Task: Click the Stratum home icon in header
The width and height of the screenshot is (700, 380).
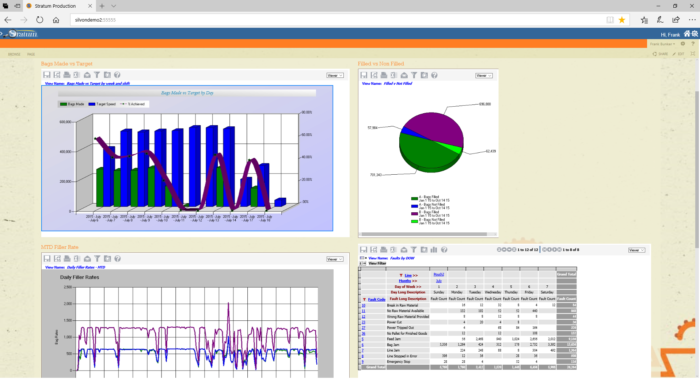Action: 687,34
